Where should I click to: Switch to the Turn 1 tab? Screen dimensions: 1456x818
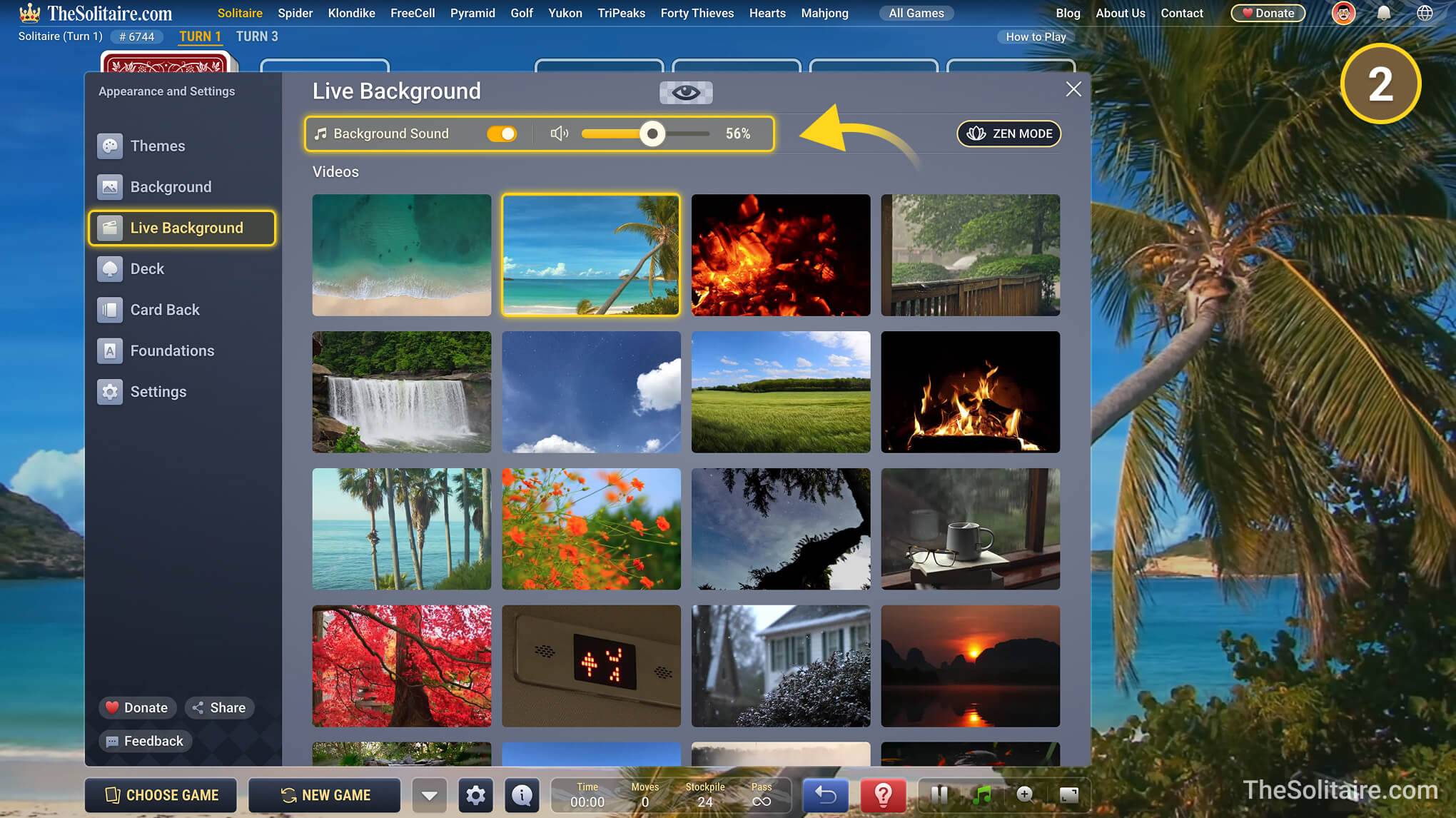point(200,36)
